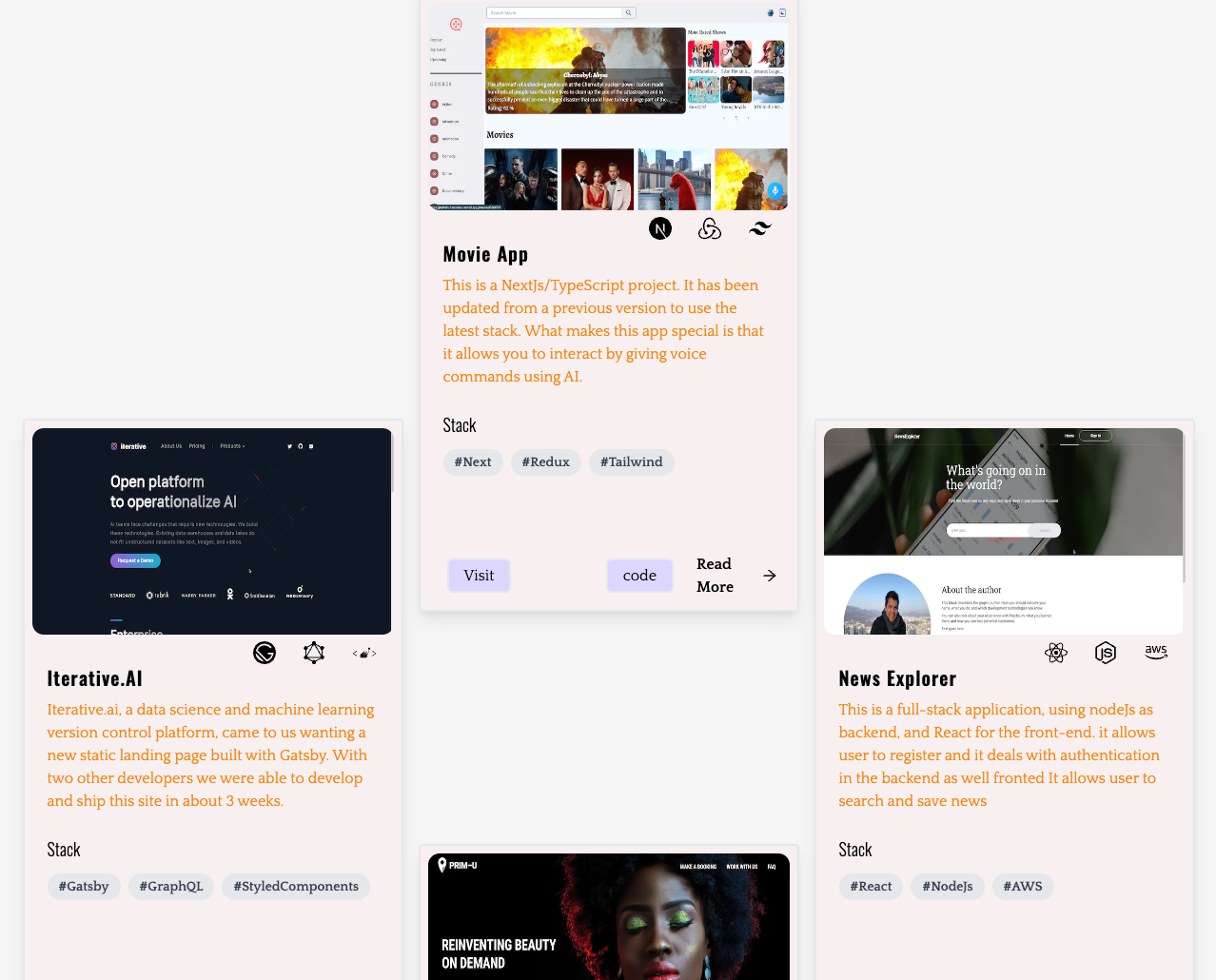Click the Stack heading in News Explorer card
The image size is (1216, 980).
point(855,850)
